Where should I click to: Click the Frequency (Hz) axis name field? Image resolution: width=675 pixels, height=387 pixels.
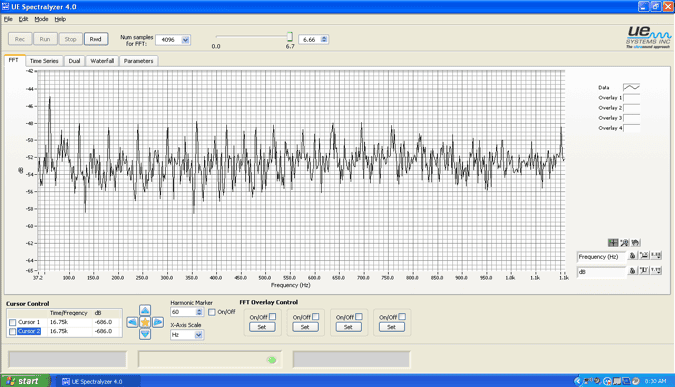point(601,257)
